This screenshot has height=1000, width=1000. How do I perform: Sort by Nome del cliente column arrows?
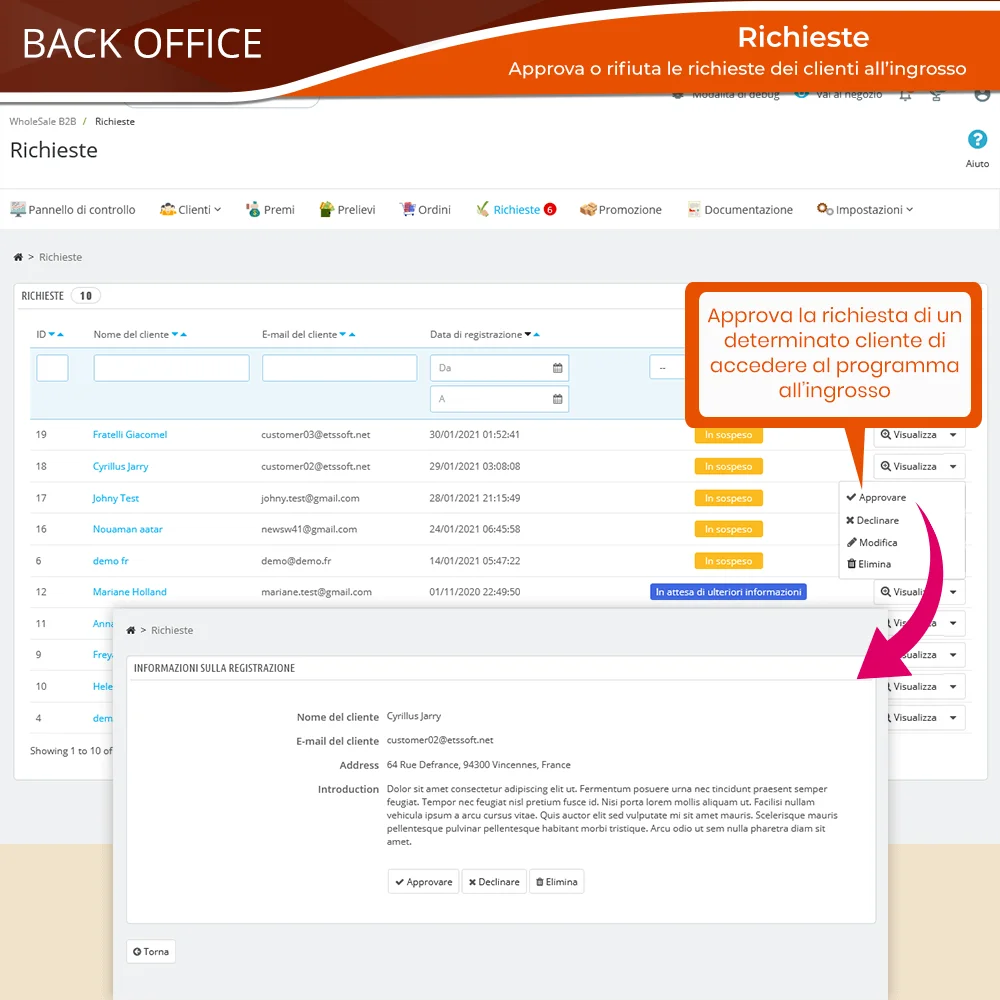pos(179,334)
